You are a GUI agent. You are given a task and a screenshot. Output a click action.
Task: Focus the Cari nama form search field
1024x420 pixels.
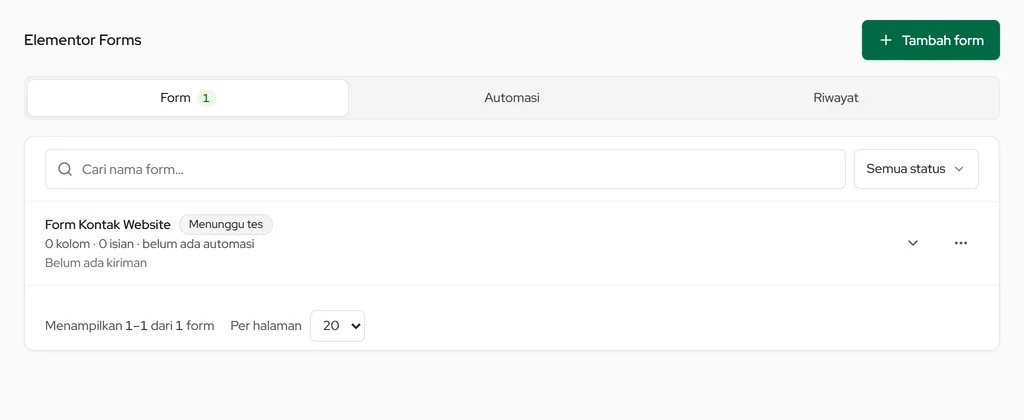click(445, 169)
